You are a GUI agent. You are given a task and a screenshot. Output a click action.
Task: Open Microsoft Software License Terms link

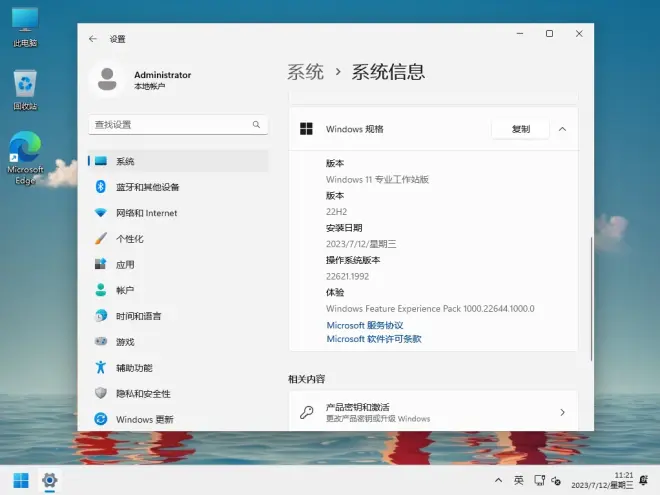pyautogui.click(x=374, y=339)
